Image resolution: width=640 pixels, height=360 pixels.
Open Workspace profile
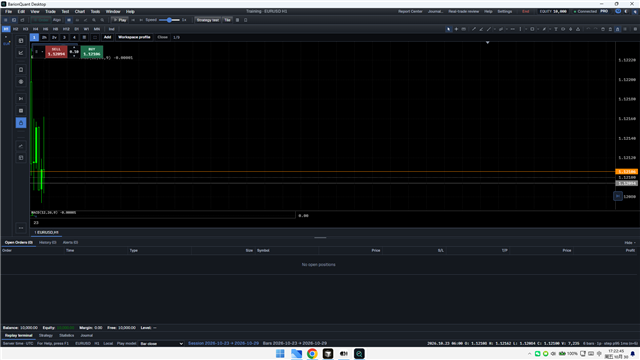(x=134, y=37)
